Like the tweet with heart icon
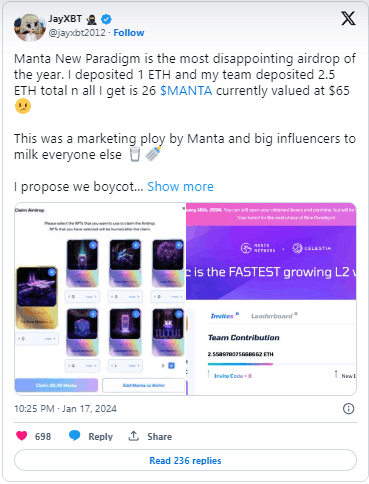This screenshot has width=369, height=484. coord(22,436)
